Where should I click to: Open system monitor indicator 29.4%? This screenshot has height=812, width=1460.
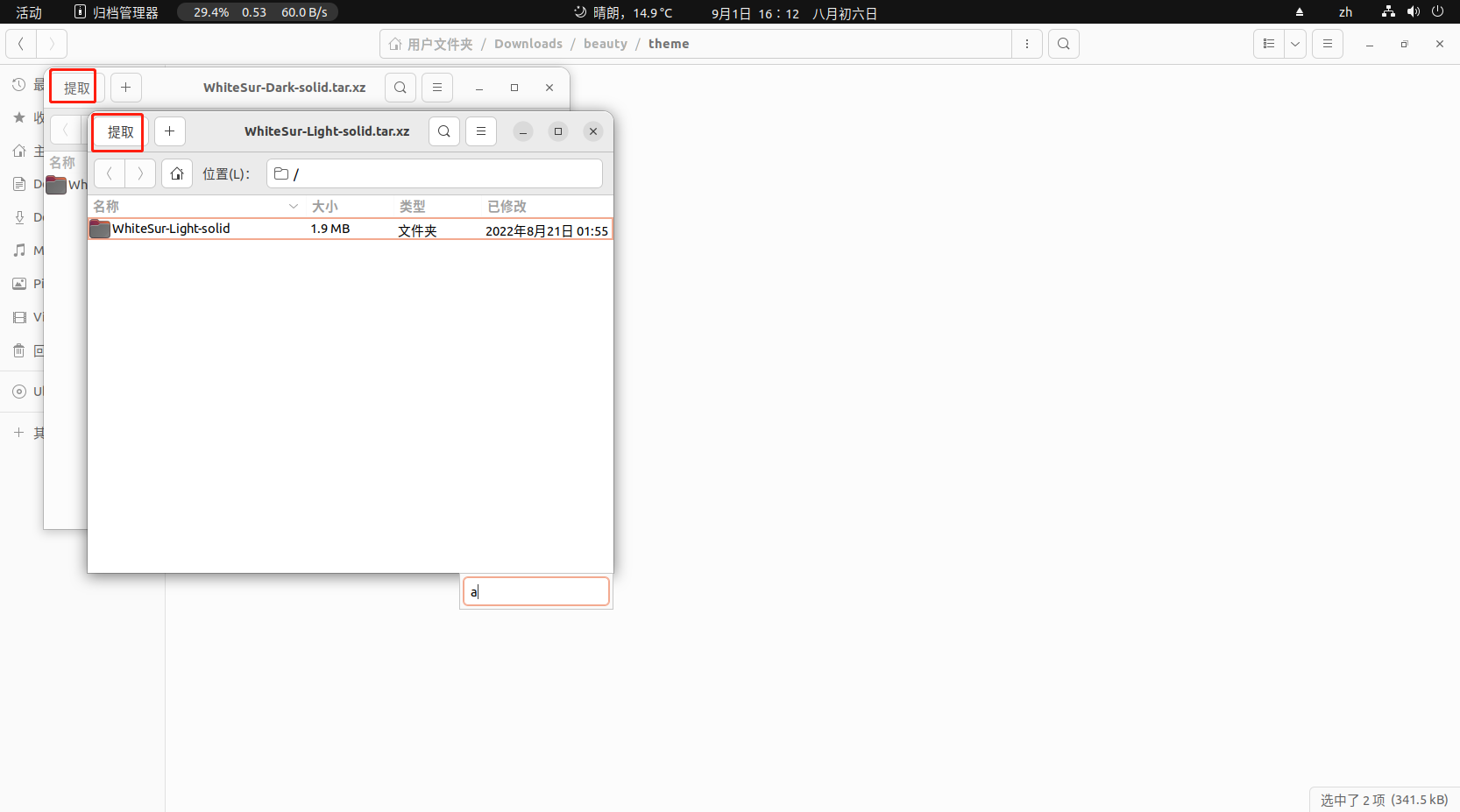click(258, 12)
